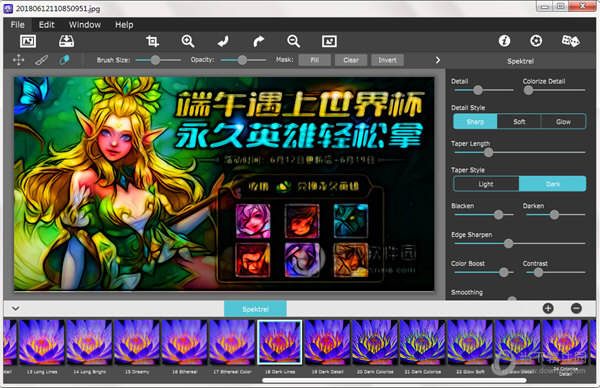Click the Clear mask button
600x388 pixels.
point(351,60)
